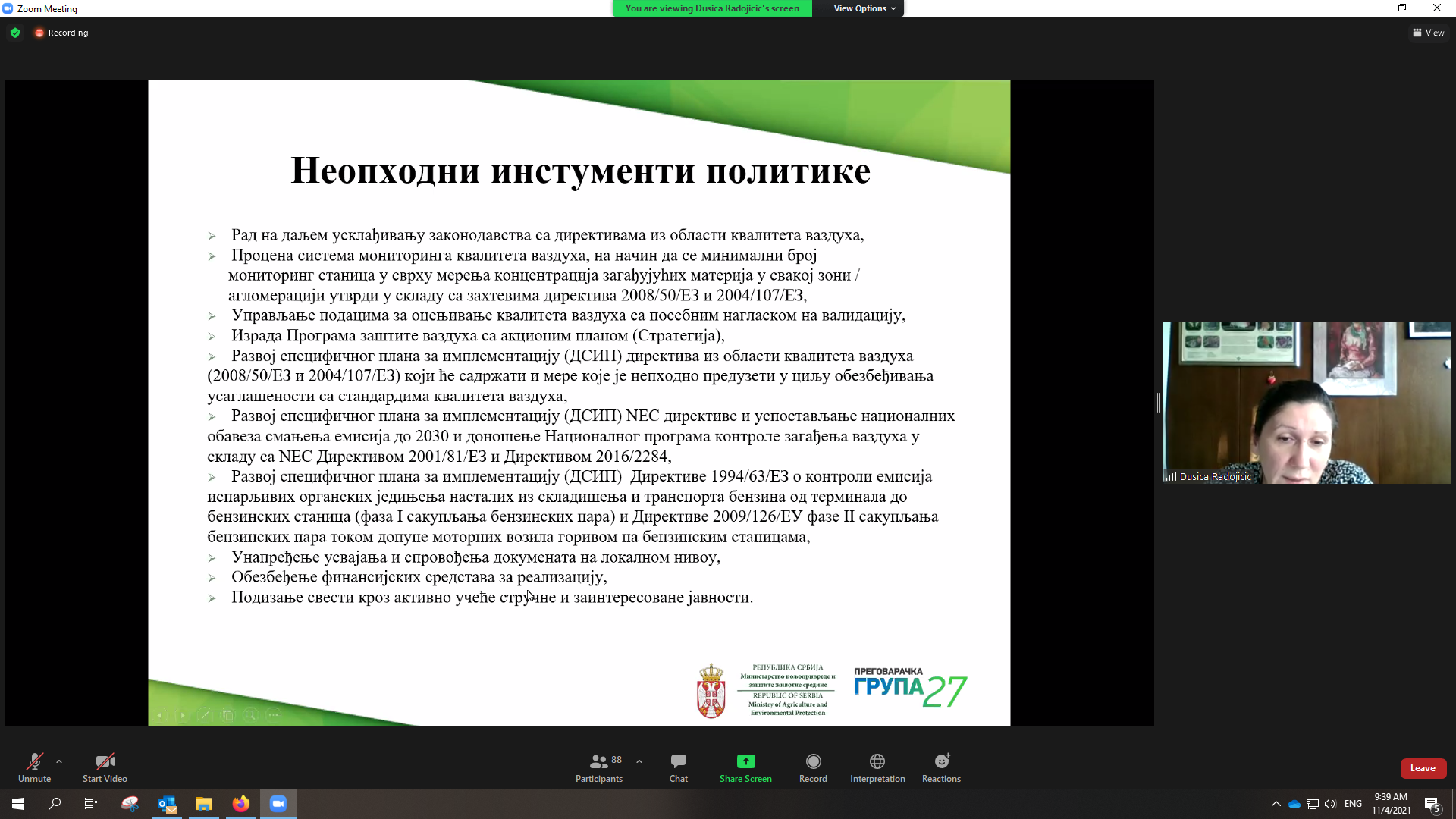
Task: Open the View layout button
Action: point(1429,33)
